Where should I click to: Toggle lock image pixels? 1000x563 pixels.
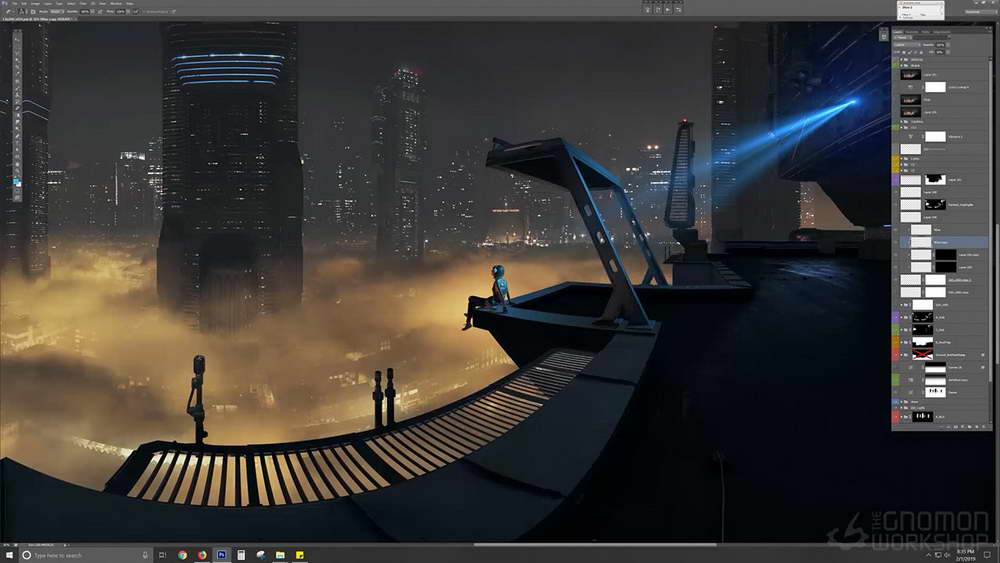click(909, 52)
